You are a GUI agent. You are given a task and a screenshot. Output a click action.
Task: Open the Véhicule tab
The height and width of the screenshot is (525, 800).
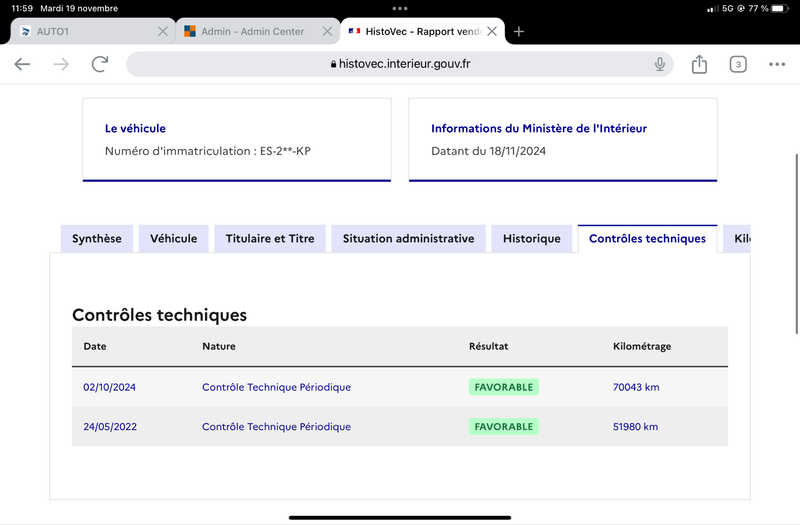click(x=173, y=239)
